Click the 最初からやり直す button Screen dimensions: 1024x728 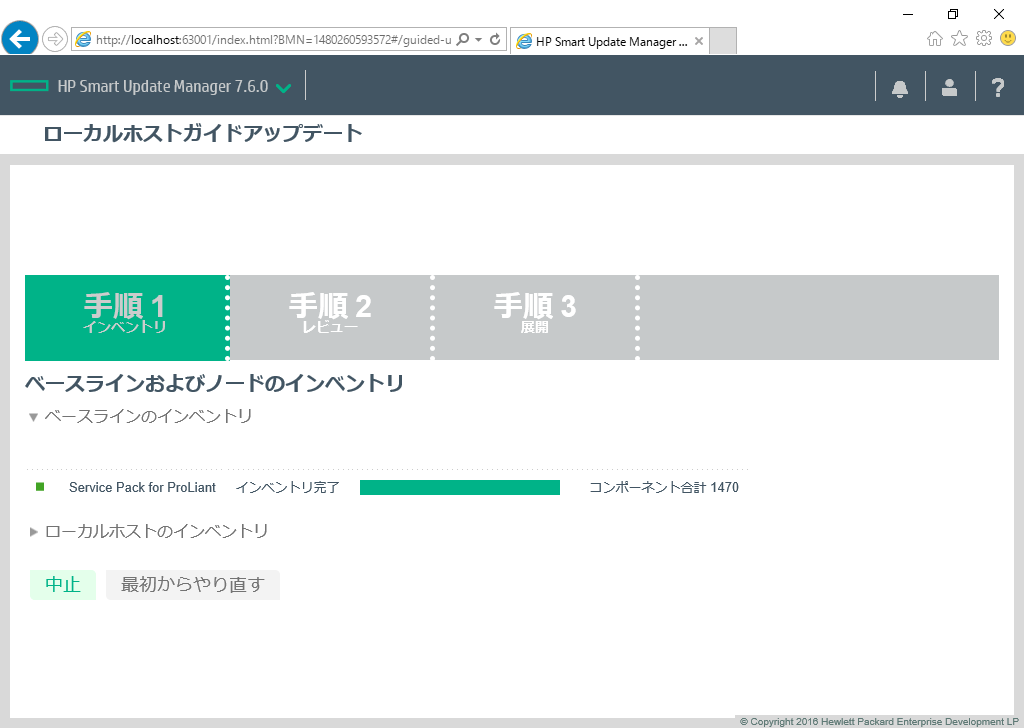[x=193, y=584]
